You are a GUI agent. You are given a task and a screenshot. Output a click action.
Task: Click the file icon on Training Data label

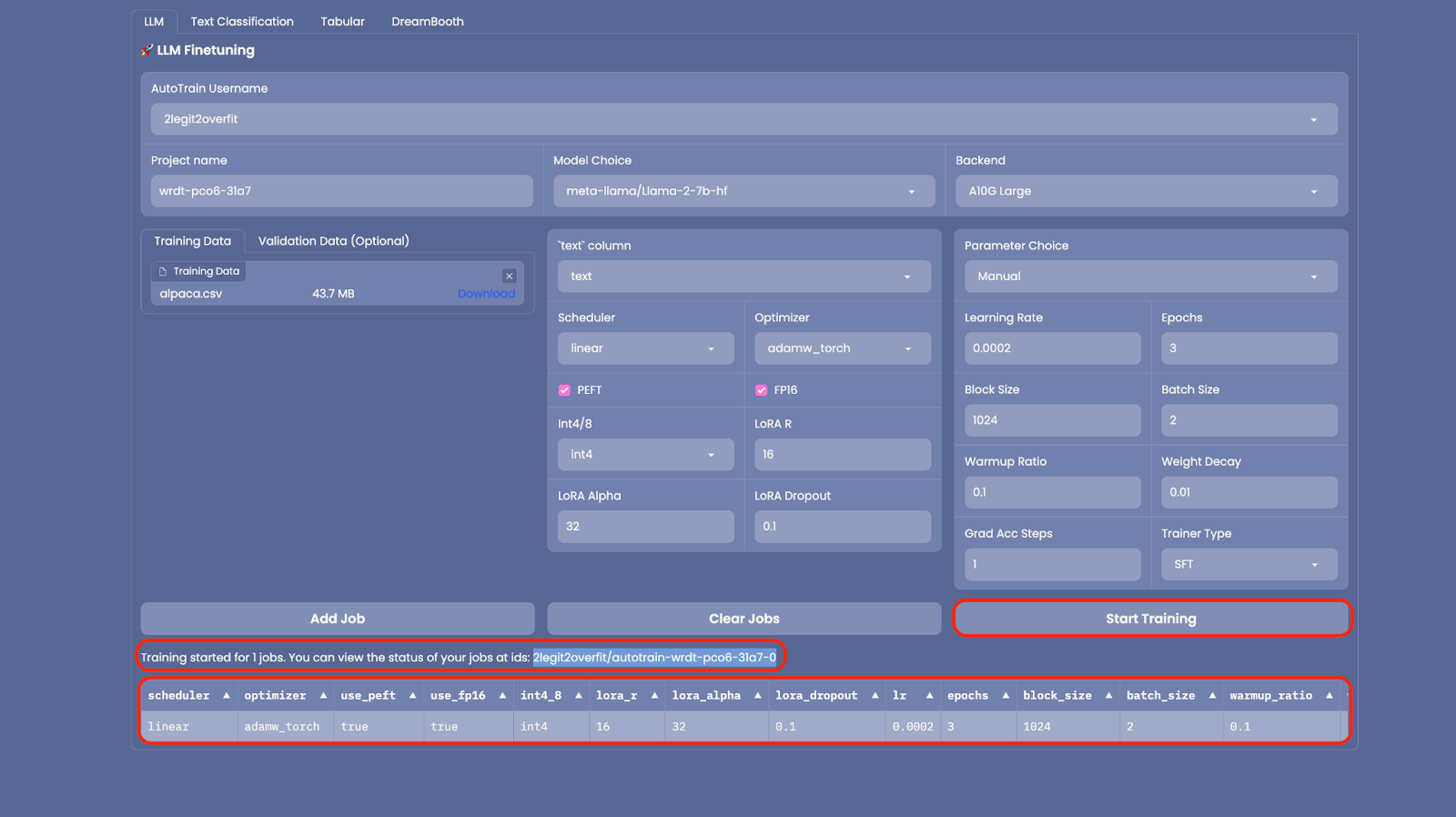(163, 271)
